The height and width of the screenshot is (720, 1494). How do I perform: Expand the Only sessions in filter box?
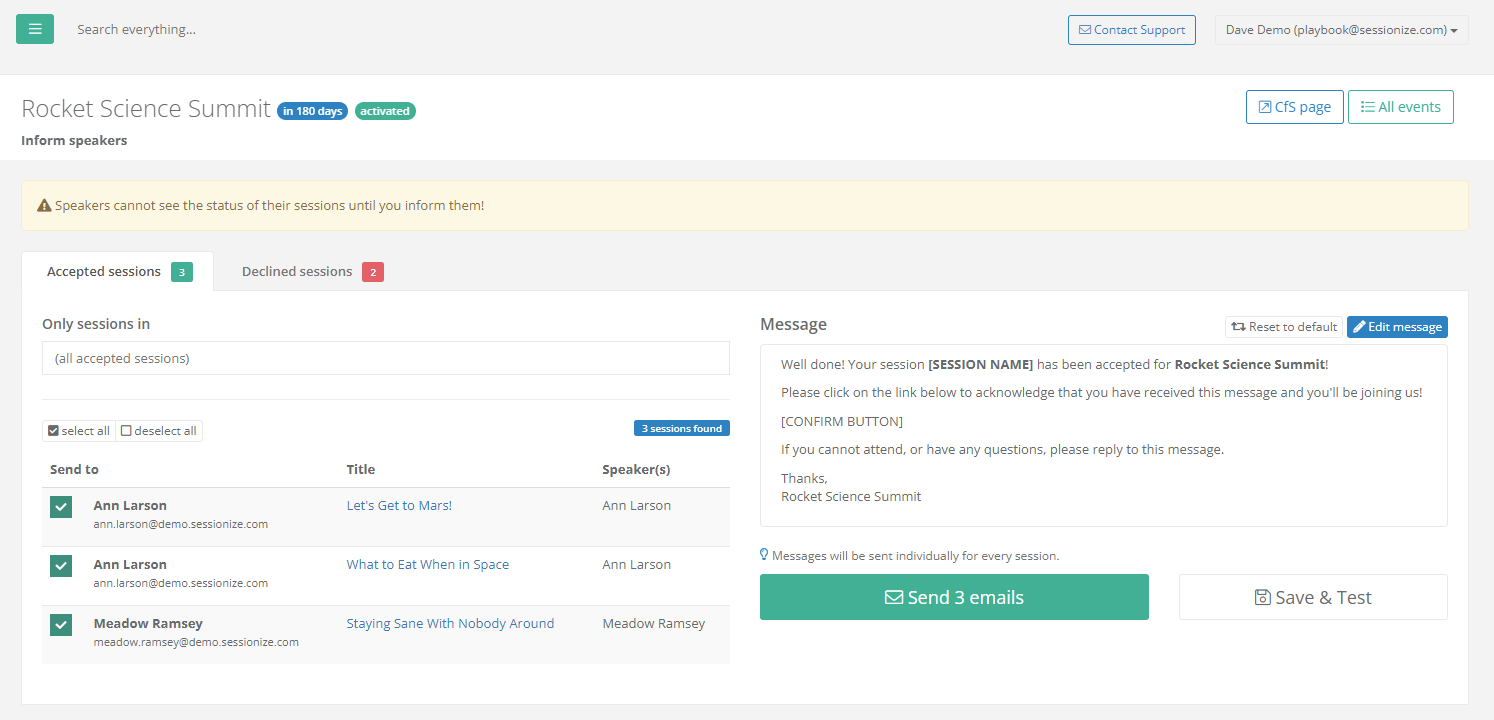click(x=385, y=358)
